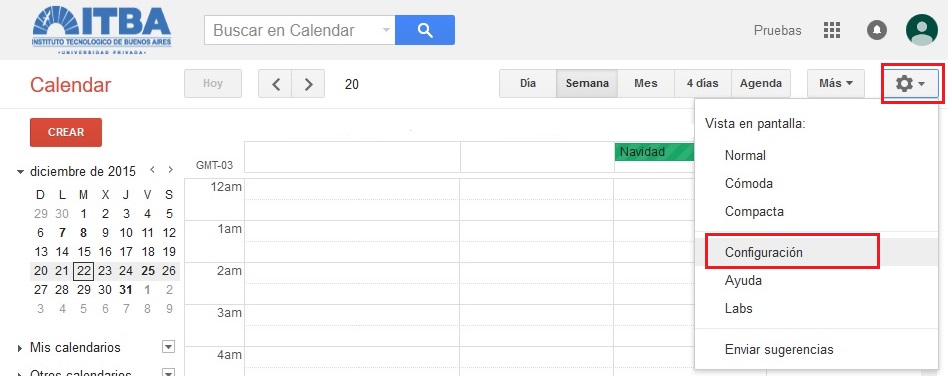Open the Más dropdown
The width and height of the screenshot is (948, 376).
(836, 84)
